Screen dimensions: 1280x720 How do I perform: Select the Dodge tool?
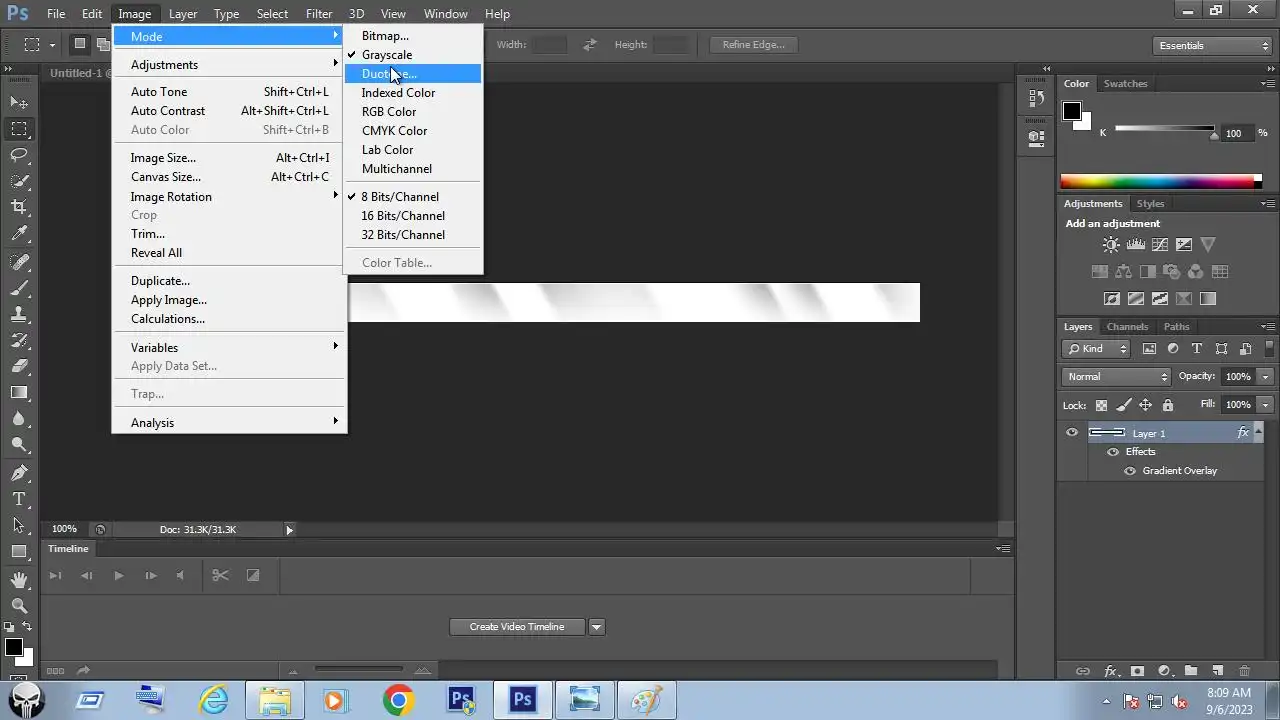(19, 444)
